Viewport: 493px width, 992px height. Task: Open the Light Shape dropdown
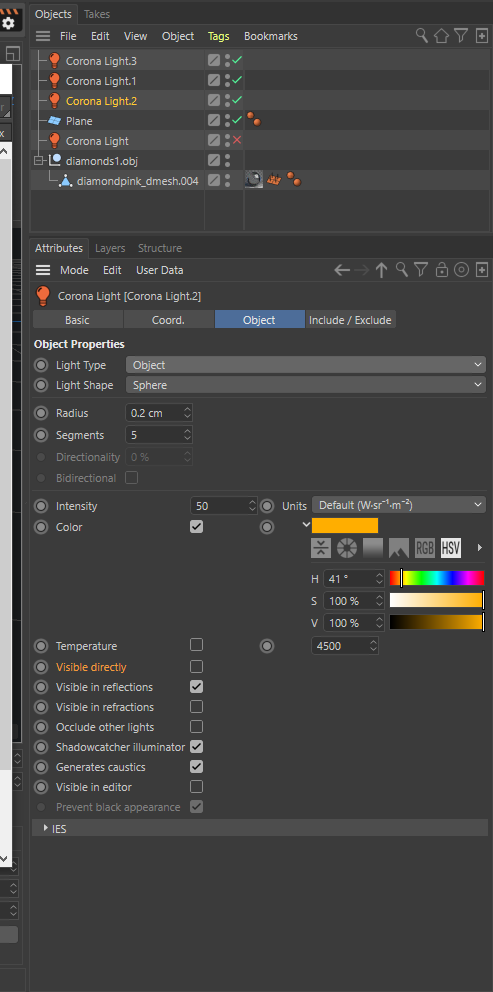pyautogui.click(x=306, y=385)
